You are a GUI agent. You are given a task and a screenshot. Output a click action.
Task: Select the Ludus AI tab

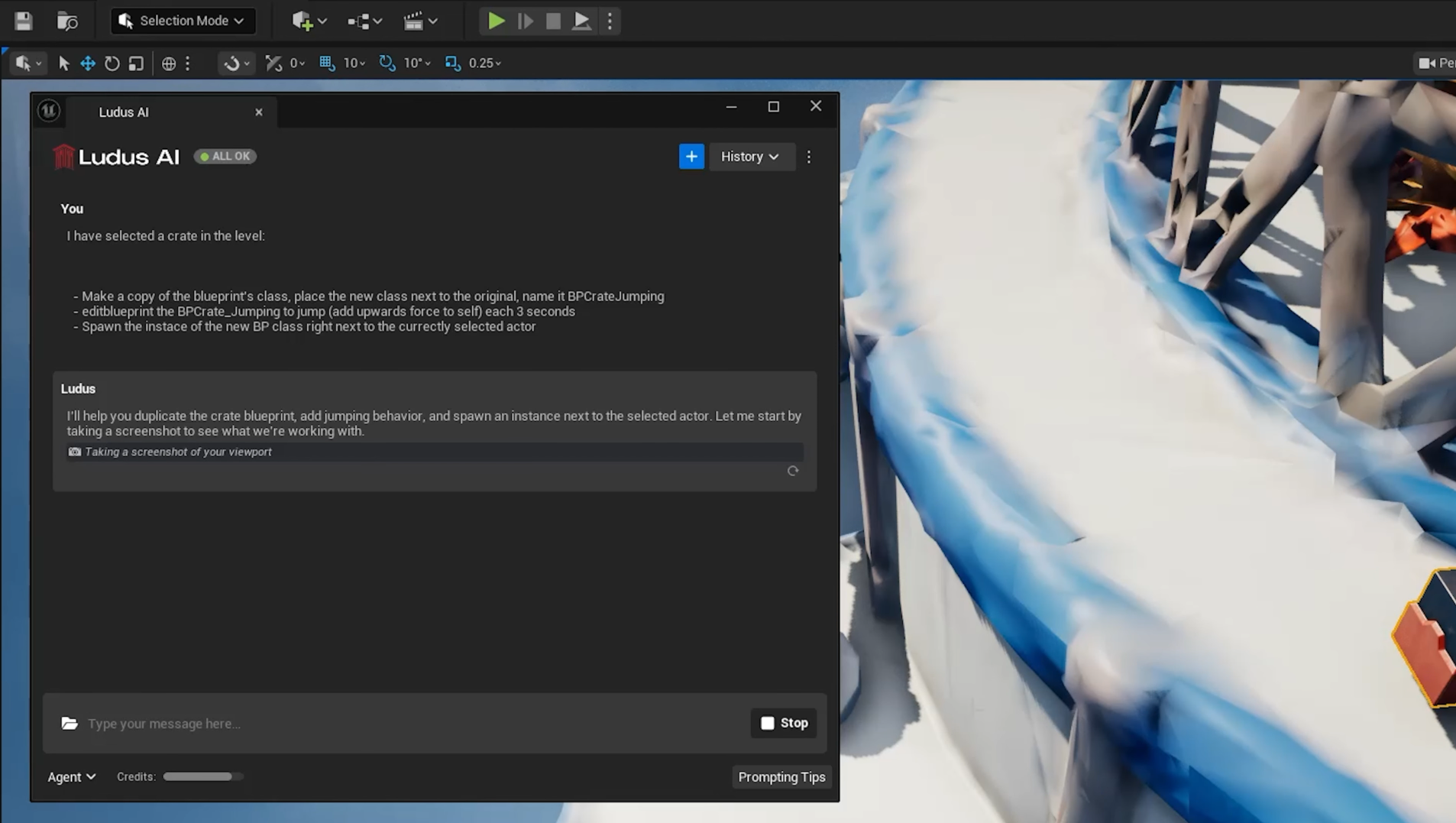pos(172,112)
